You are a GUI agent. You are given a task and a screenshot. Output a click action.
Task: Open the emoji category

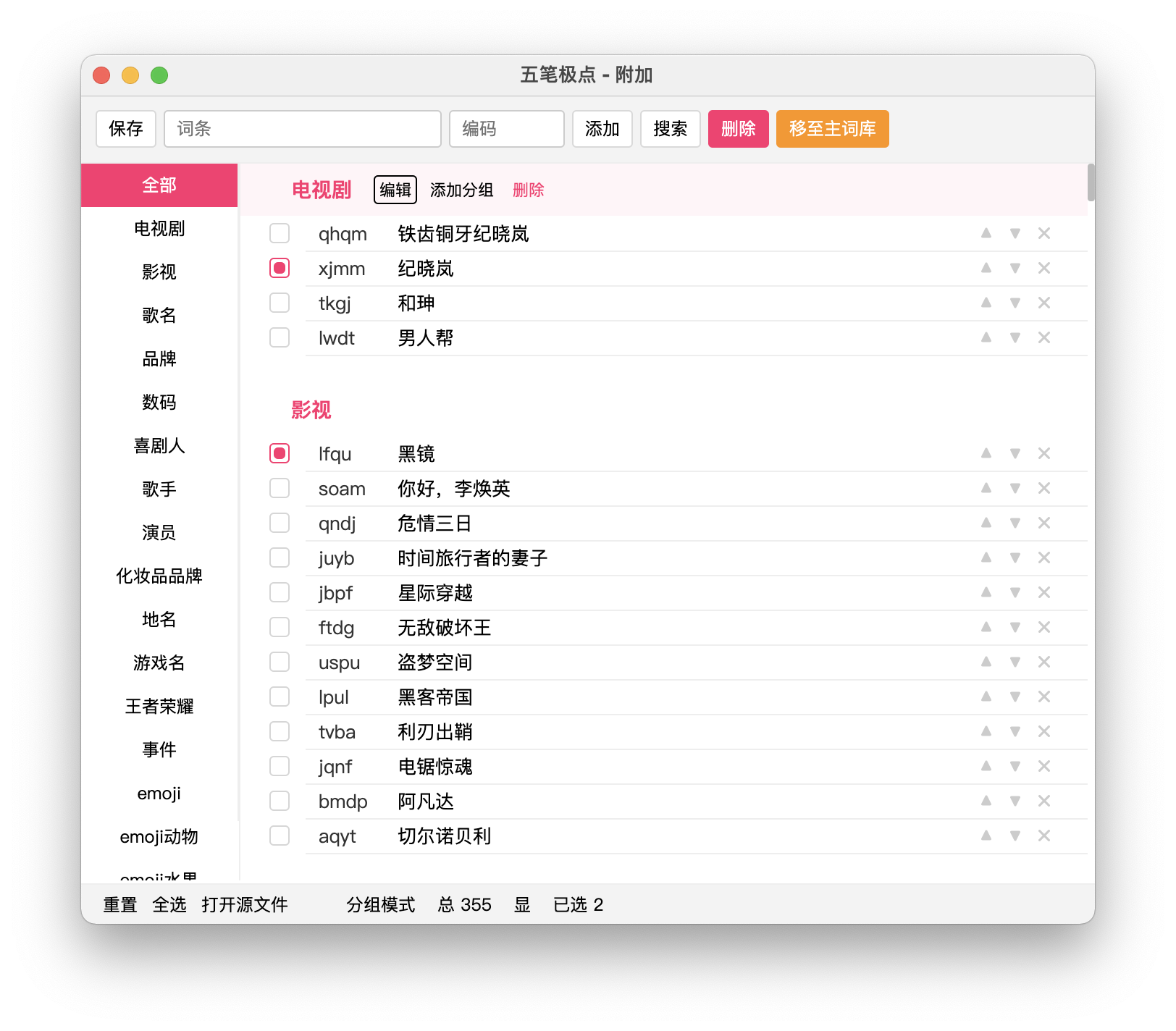pos(159,794)
